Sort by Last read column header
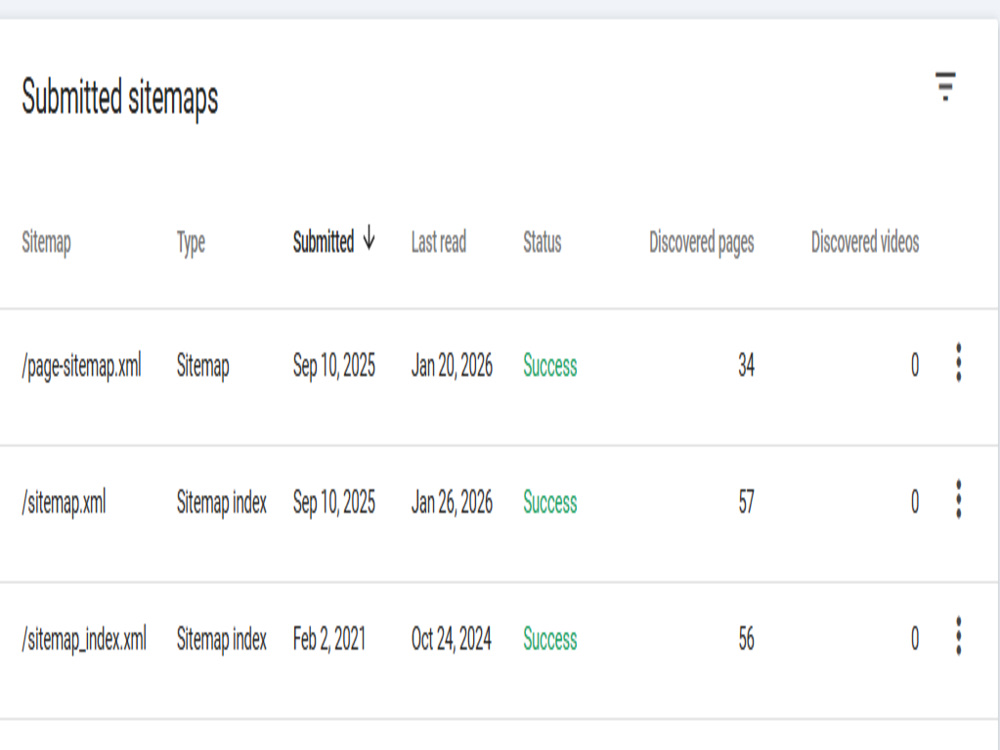 [x=439, y=242]
